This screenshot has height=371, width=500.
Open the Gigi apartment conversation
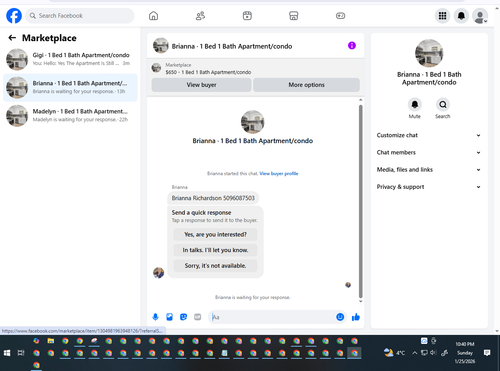[x=70, y=59]
